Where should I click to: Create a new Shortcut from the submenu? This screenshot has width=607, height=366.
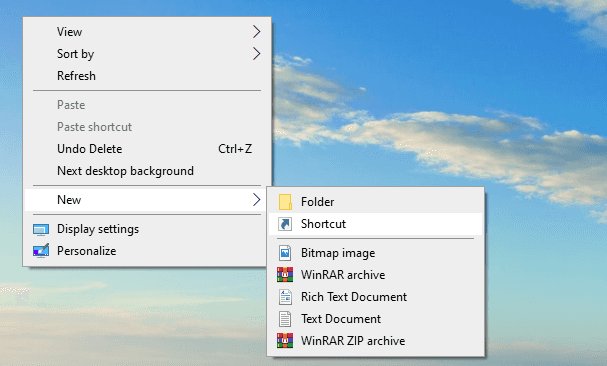point(376,224)
